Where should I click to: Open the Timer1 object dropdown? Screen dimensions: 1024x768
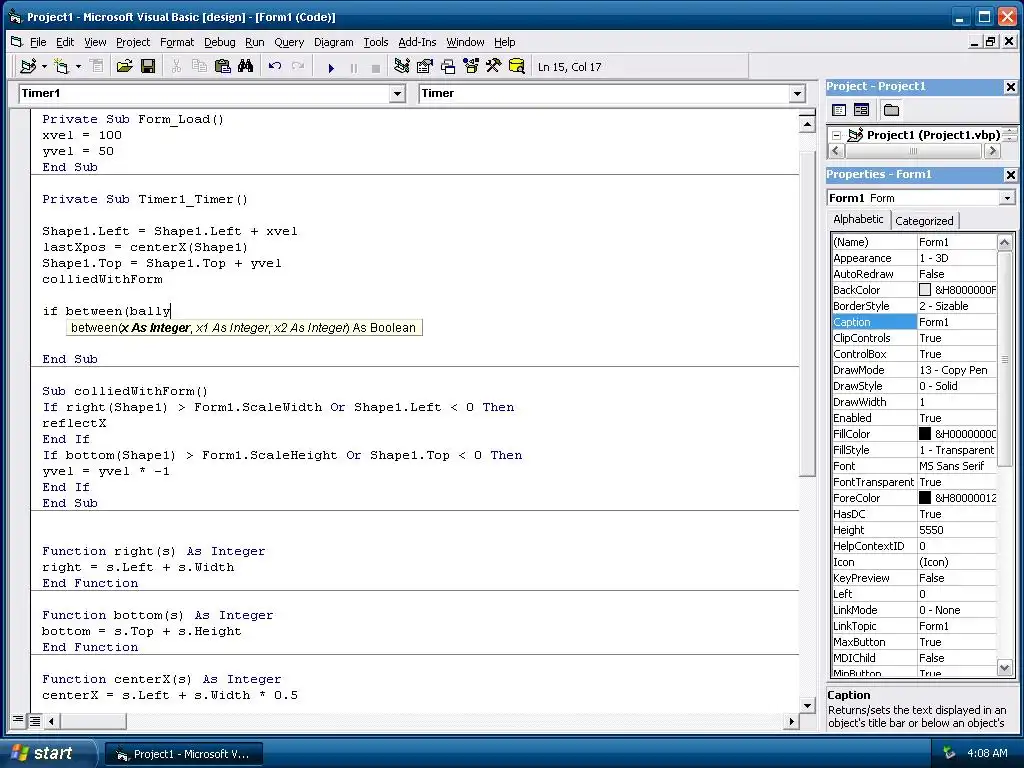397,94
